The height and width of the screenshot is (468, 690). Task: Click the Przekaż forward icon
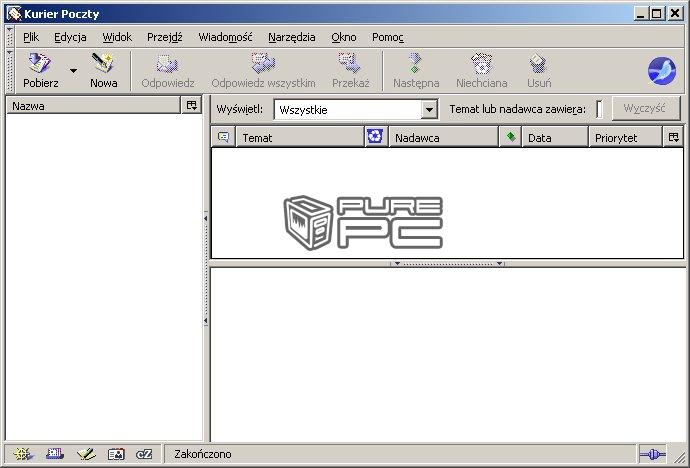tap(350, 64)
